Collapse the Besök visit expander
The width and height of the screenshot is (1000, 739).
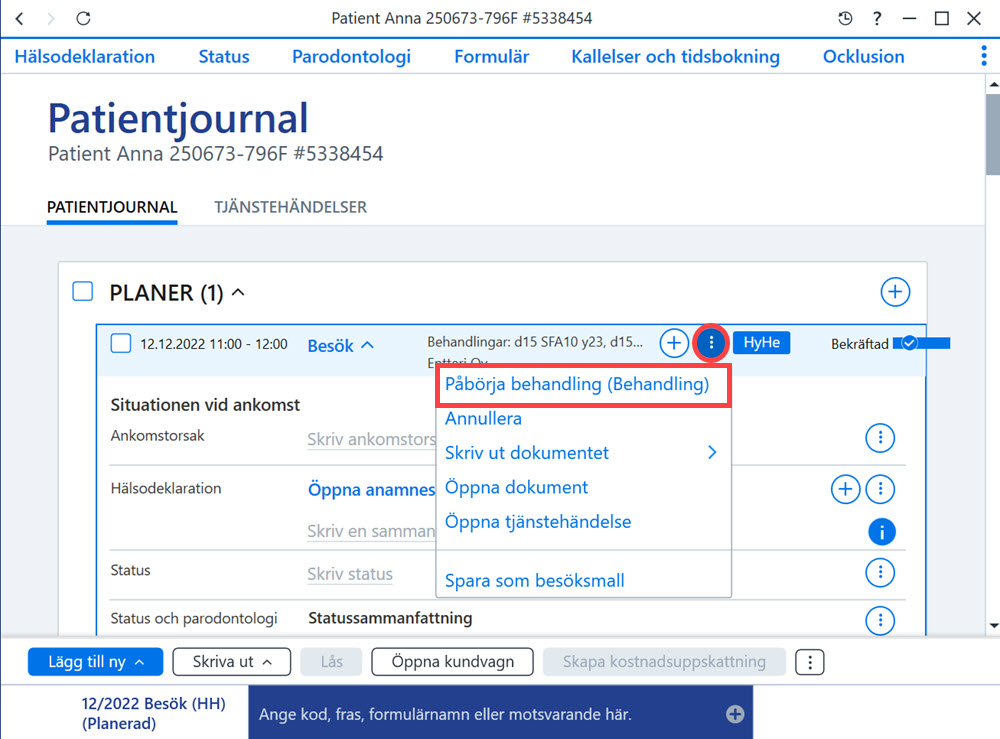[x=341, y=346]
